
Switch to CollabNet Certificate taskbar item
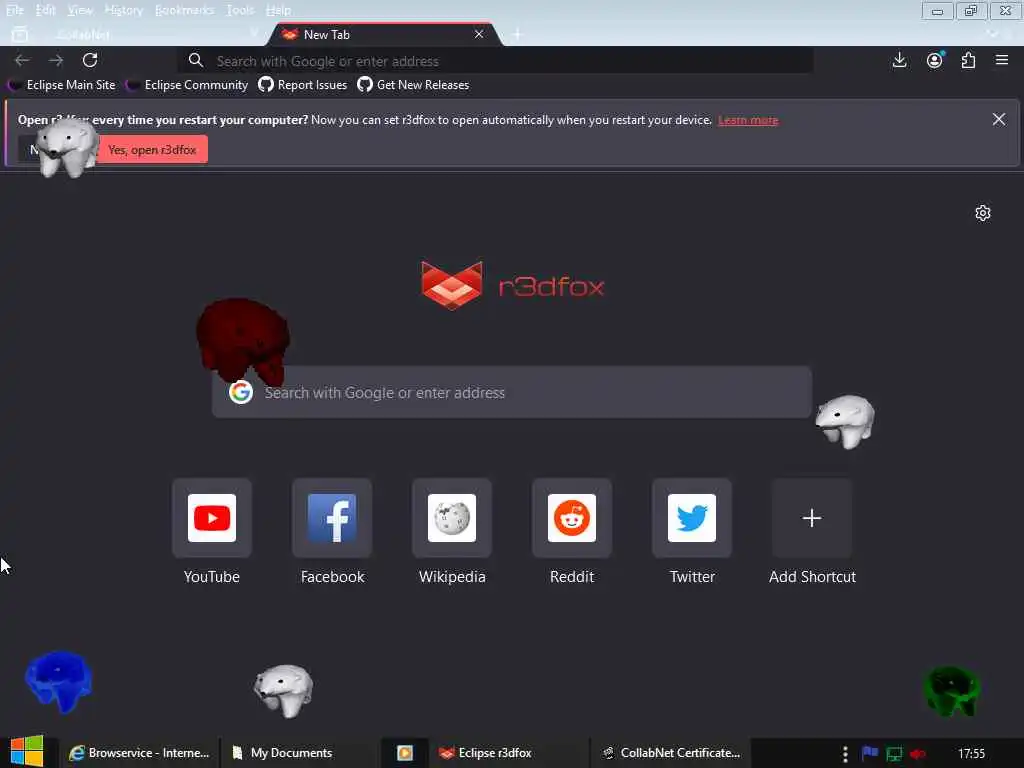click(671, 753)
